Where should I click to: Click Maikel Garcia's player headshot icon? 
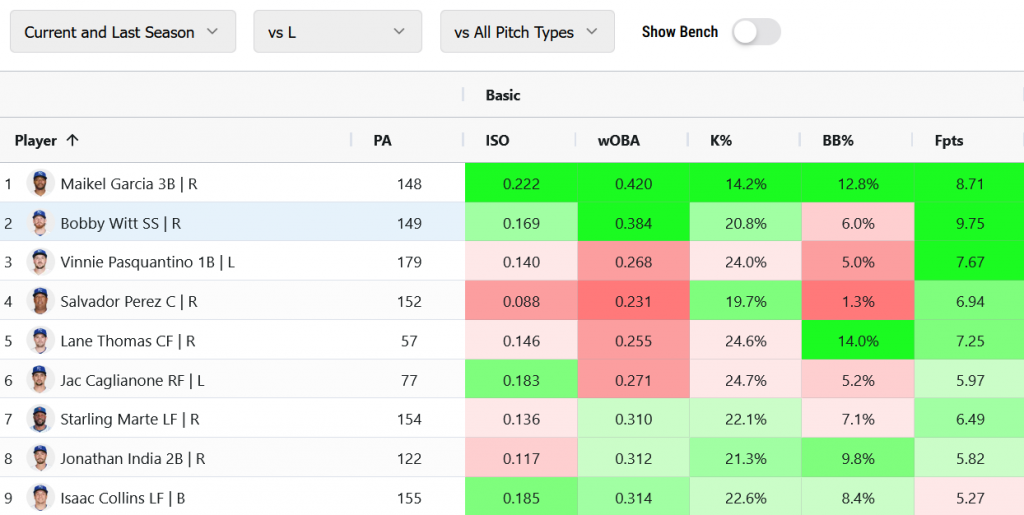pyautogui.click(x=40, y=184)
